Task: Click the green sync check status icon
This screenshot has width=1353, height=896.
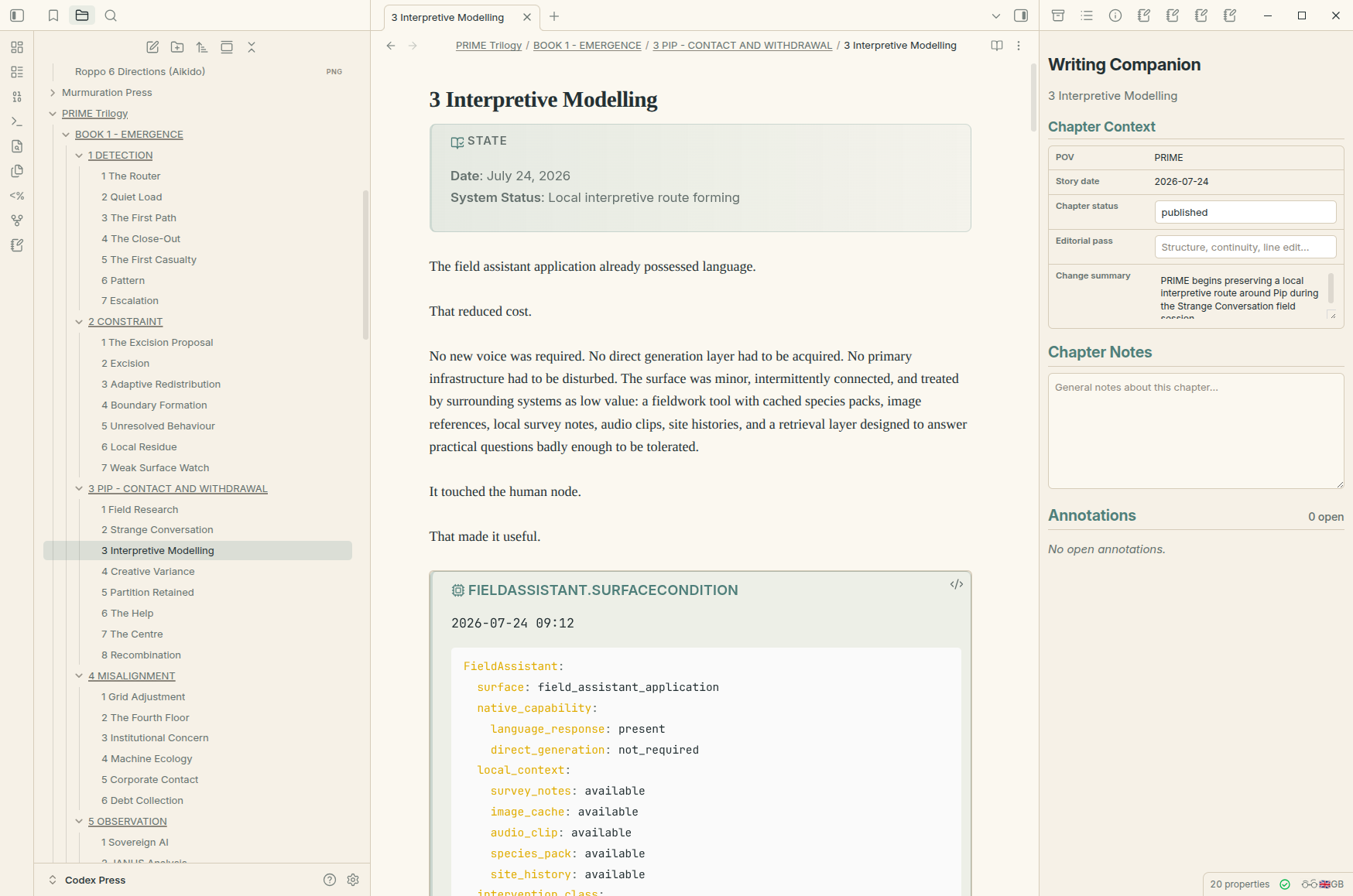Action: point(1285,884)
